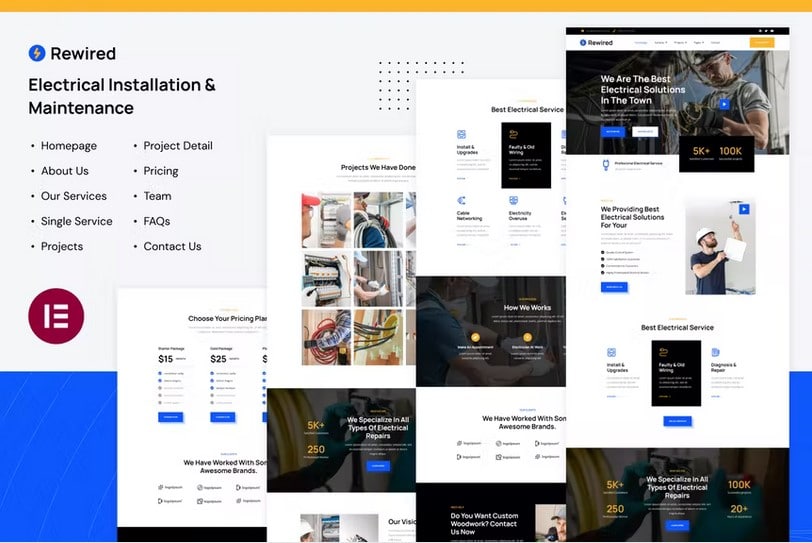Click the 20+ statistic in bottom right

[739, 509]
